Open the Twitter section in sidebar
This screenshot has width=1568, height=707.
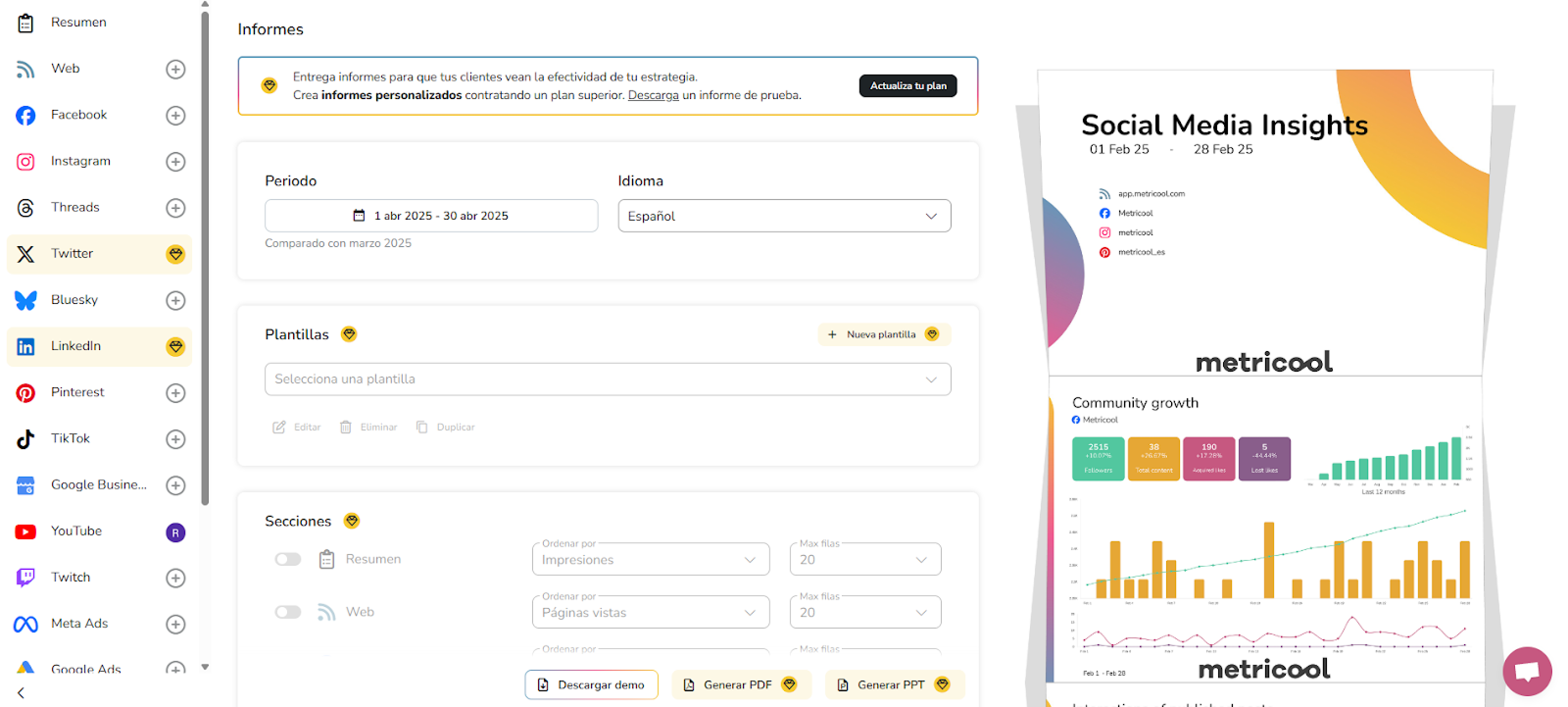[x=99, y=254]
